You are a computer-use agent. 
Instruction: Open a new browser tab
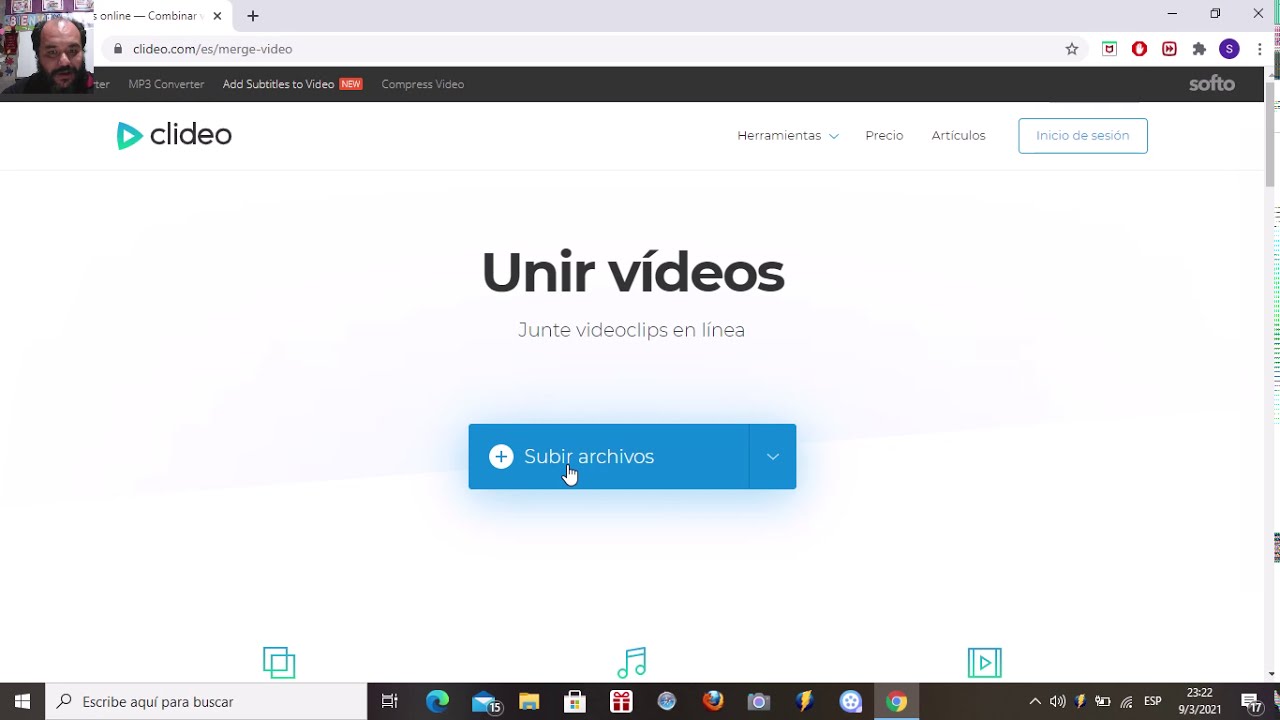click(x=253, y=16)
